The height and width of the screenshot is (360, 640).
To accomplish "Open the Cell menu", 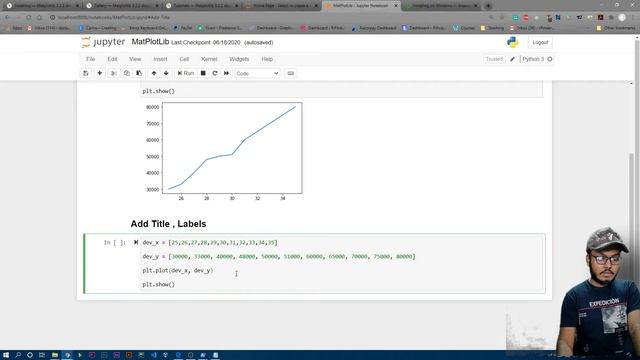I will [x=184, y=59].
